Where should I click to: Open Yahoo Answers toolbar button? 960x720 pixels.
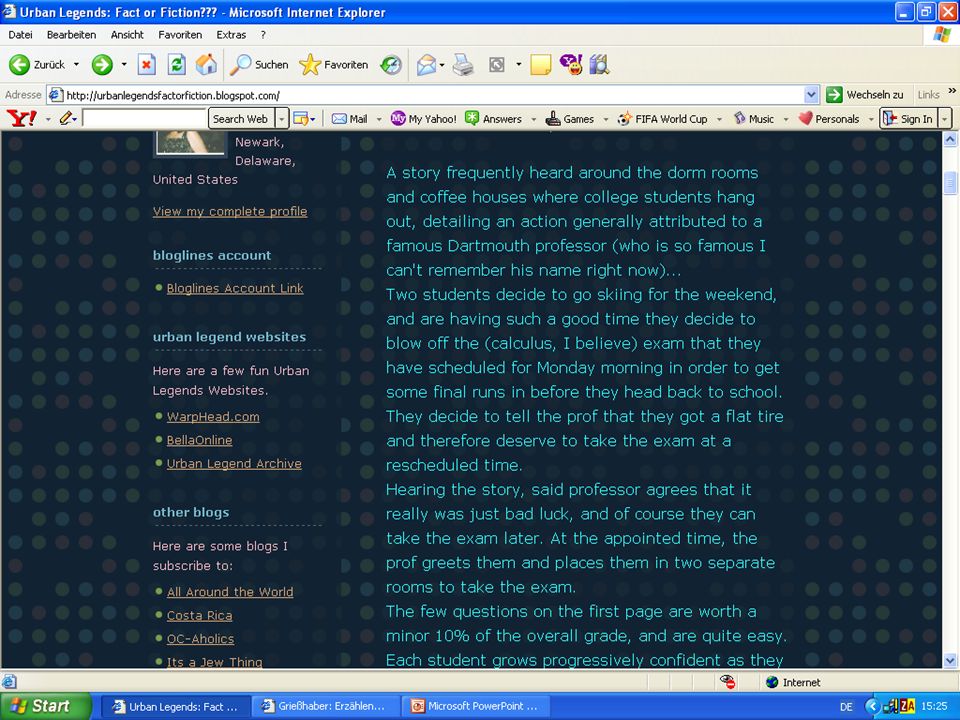click(493, 119)
